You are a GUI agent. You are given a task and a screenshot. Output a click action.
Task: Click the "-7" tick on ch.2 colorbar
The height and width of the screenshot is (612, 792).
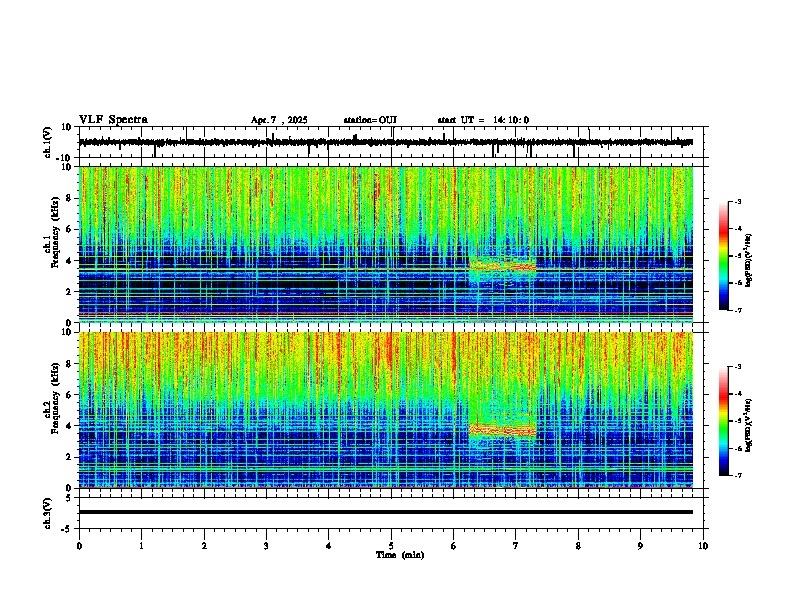tap(737, 475)
